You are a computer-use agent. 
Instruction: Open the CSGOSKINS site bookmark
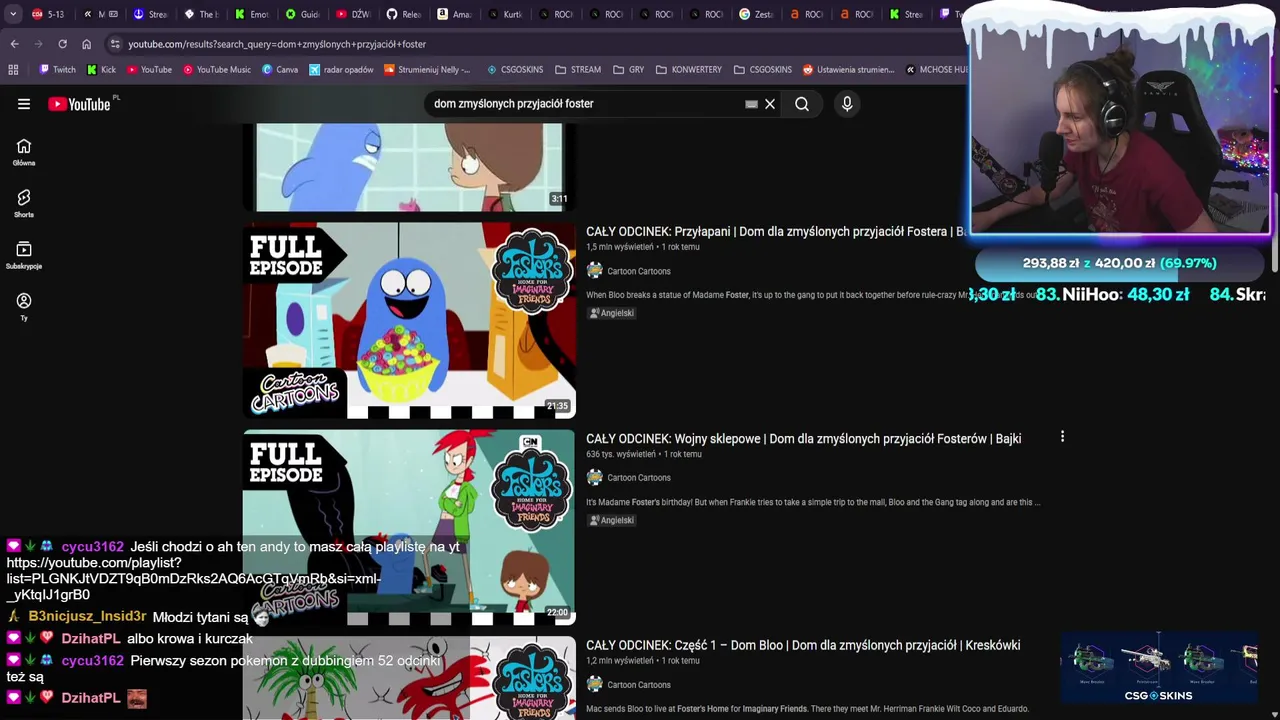tap(515, 70)
